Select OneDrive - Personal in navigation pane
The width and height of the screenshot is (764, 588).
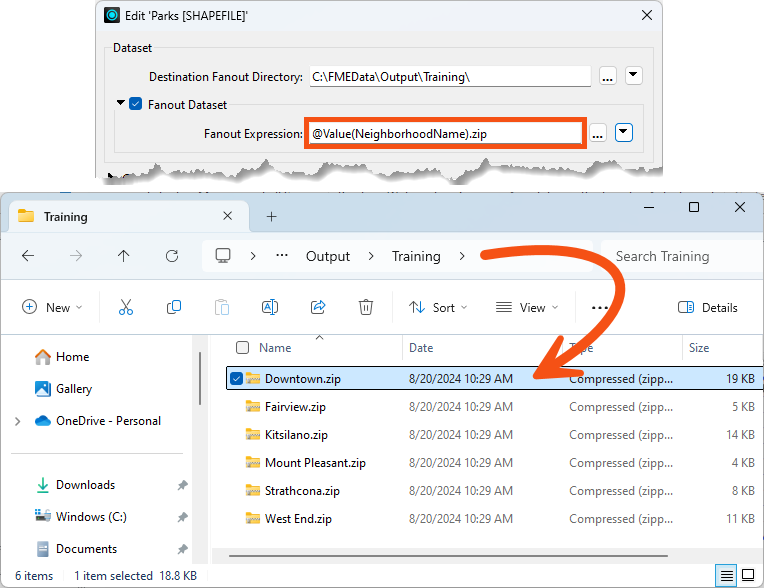tap(97, 421)
